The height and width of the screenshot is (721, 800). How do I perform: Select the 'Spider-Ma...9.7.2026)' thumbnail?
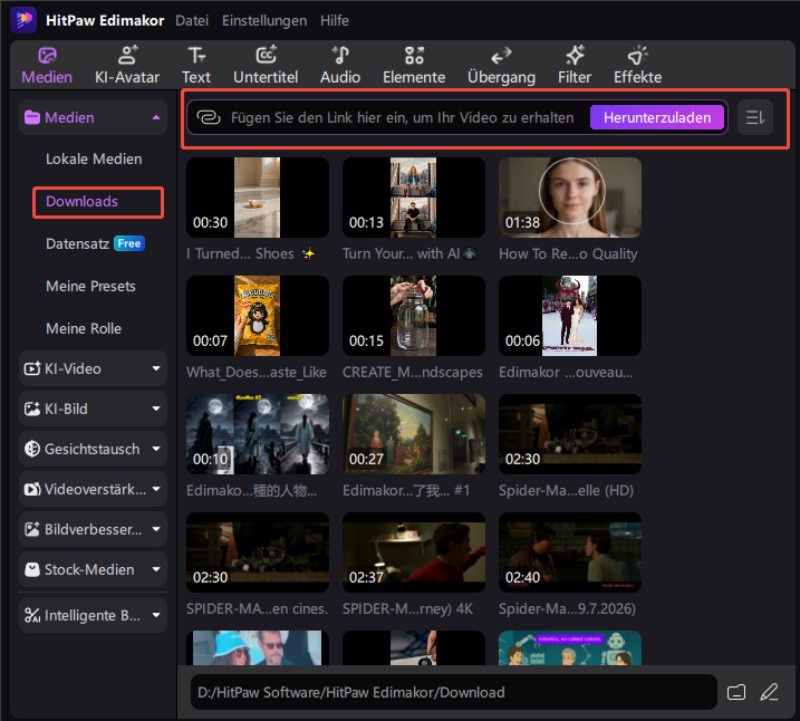pyautogui.click(x=569, y=553)
